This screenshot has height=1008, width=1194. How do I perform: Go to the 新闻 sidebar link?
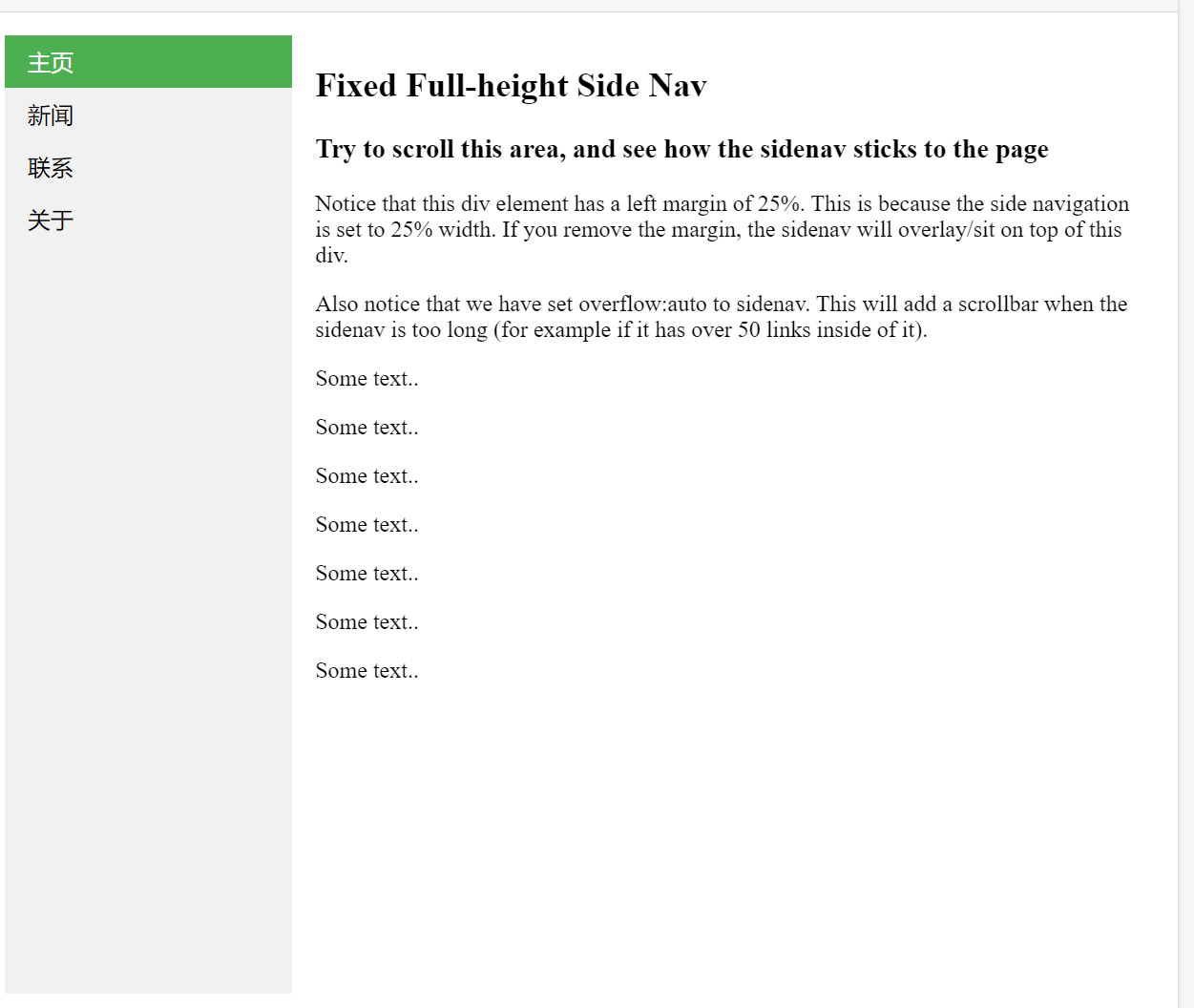[52, 115]
